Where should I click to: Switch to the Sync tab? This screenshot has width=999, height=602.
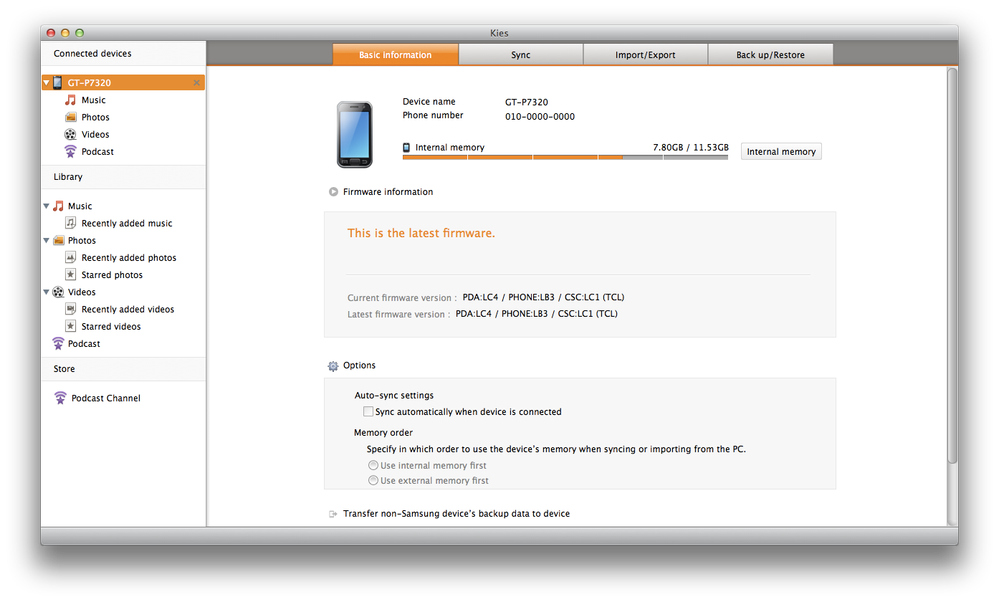pos(520,55)
